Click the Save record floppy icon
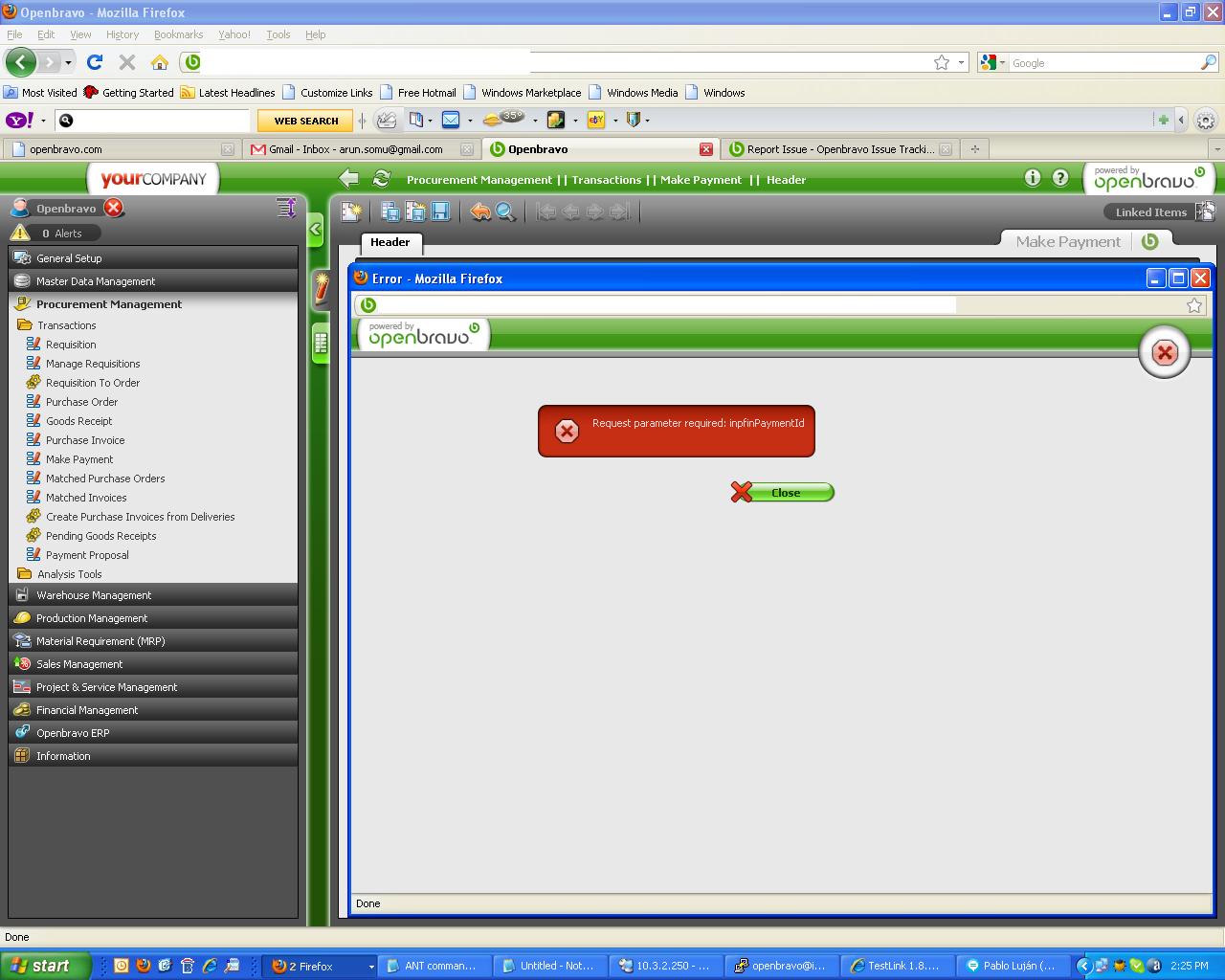 click(x=440, y=212)
